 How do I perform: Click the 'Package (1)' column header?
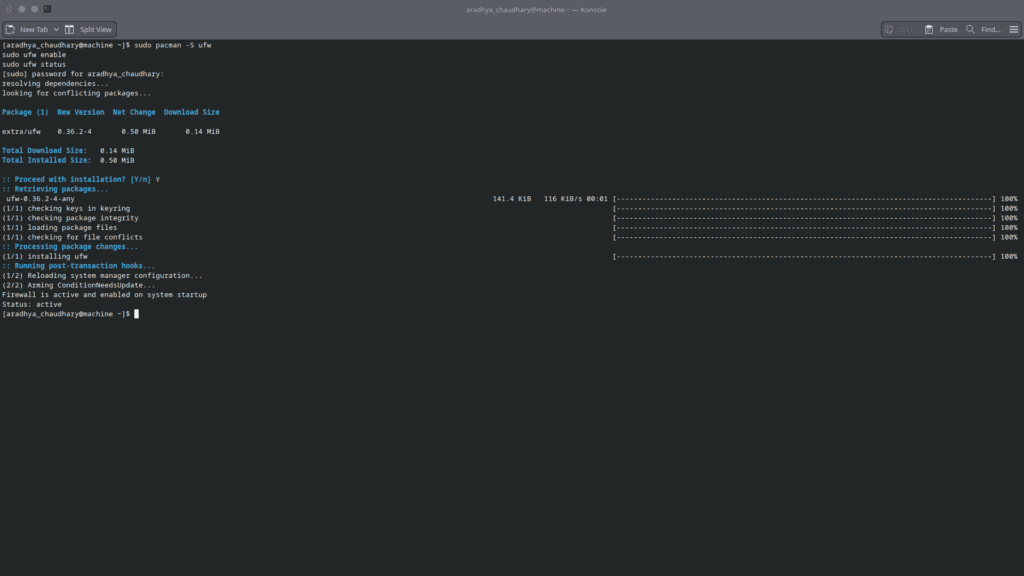25,112
